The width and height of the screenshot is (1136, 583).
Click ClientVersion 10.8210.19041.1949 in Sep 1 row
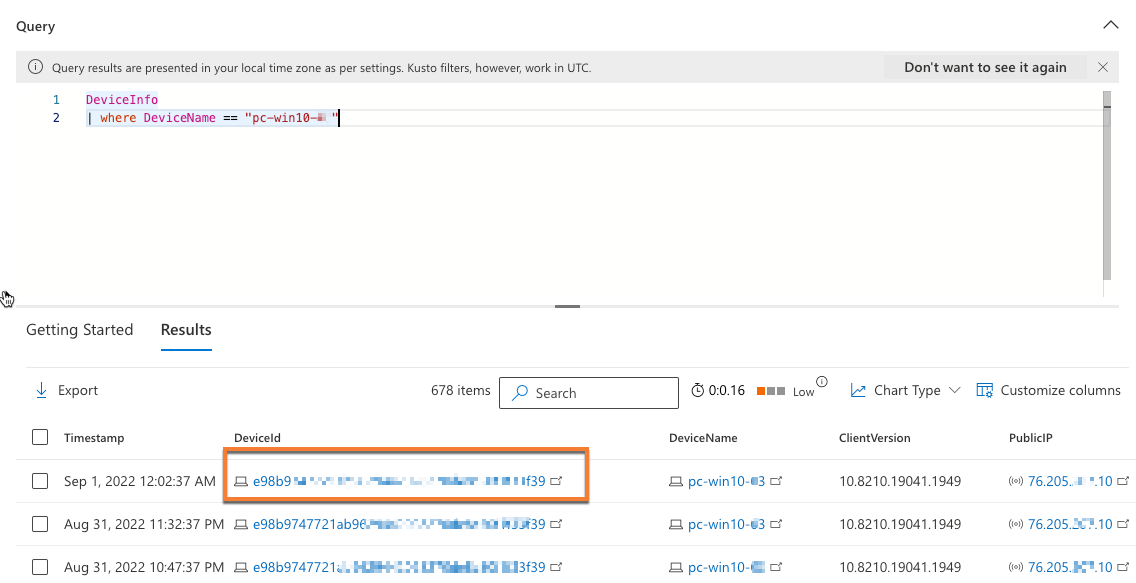click(x=900, y=481)
